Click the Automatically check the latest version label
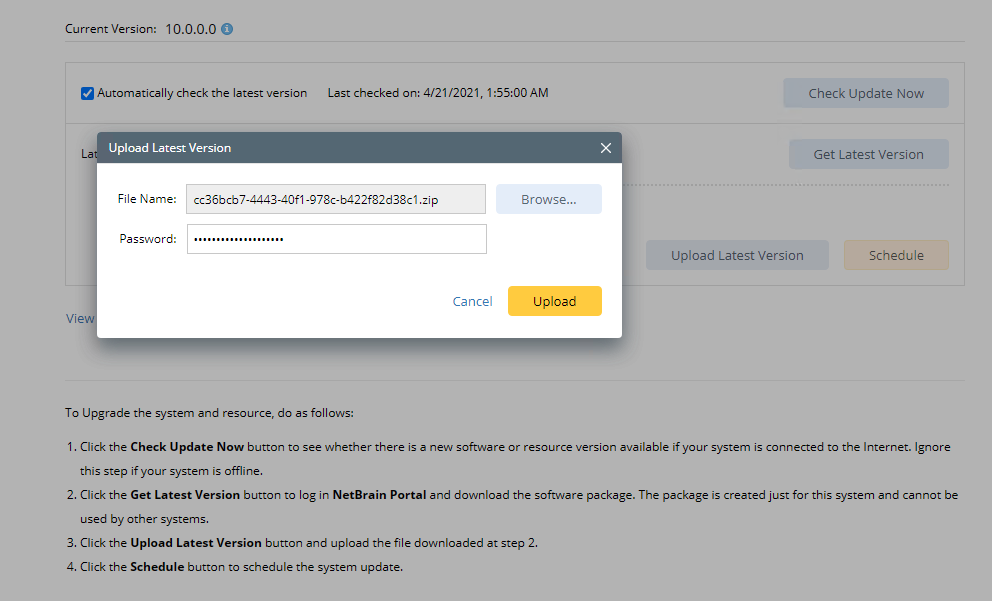992x601 pixels. 202,93
